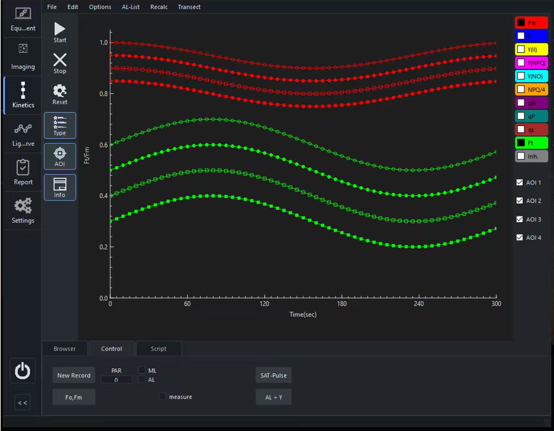Enable the qP curve checkbox
The height and width of the screenshot is (431, 554).
521,116
